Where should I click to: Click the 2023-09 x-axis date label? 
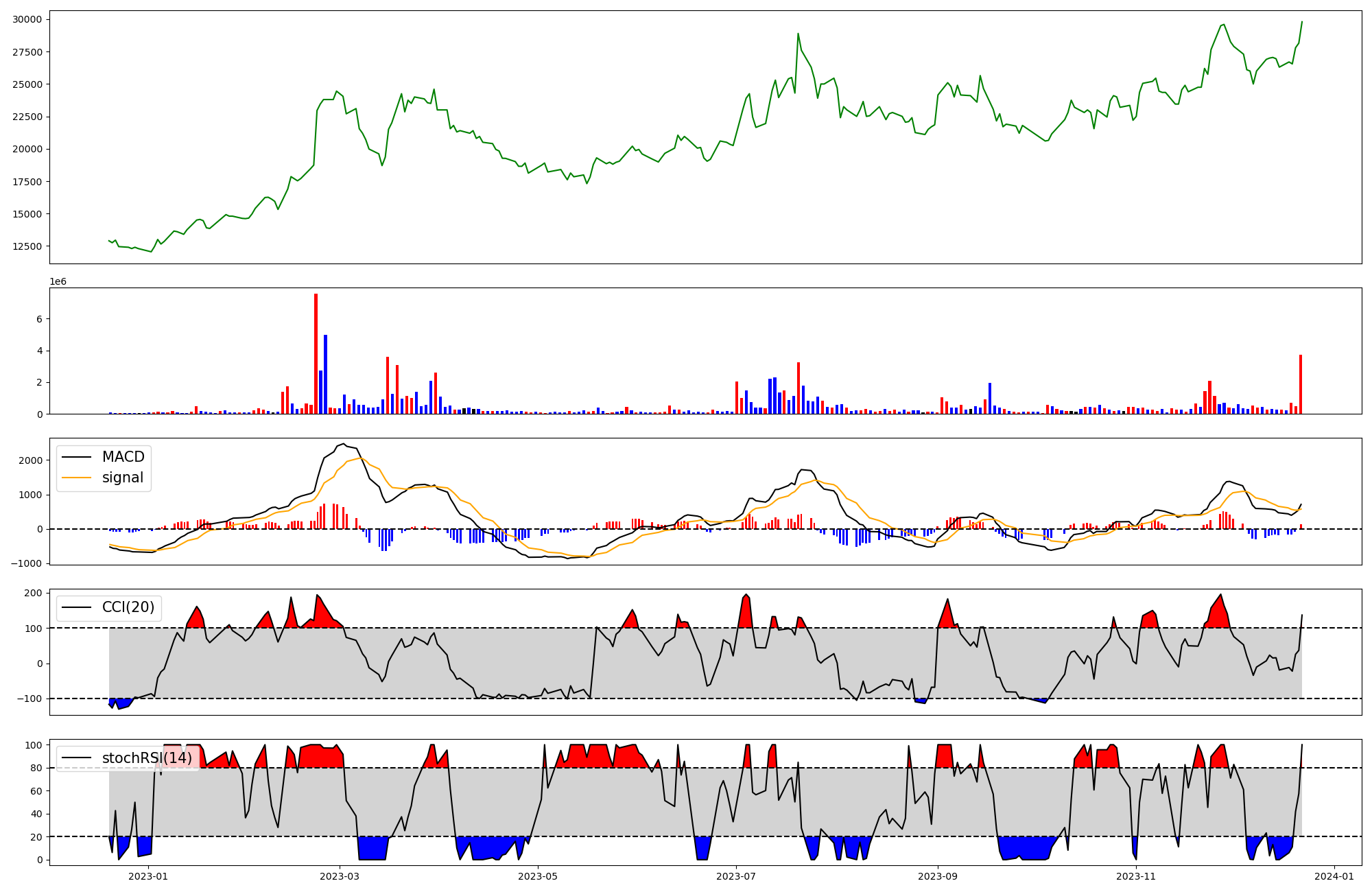tap(937, 876)
